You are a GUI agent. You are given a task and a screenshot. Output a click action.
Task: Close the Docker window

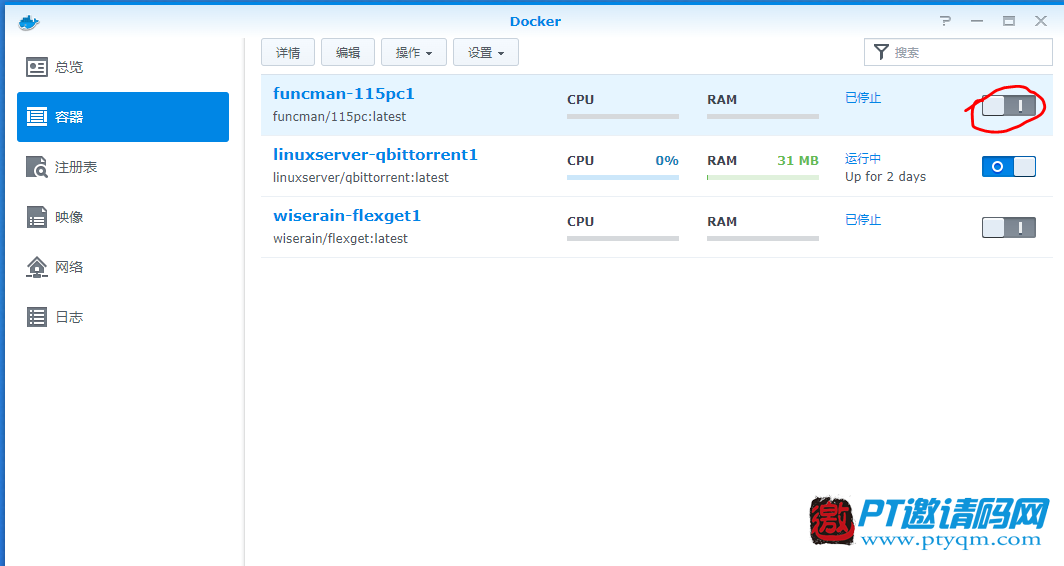tap(1041, 21)
